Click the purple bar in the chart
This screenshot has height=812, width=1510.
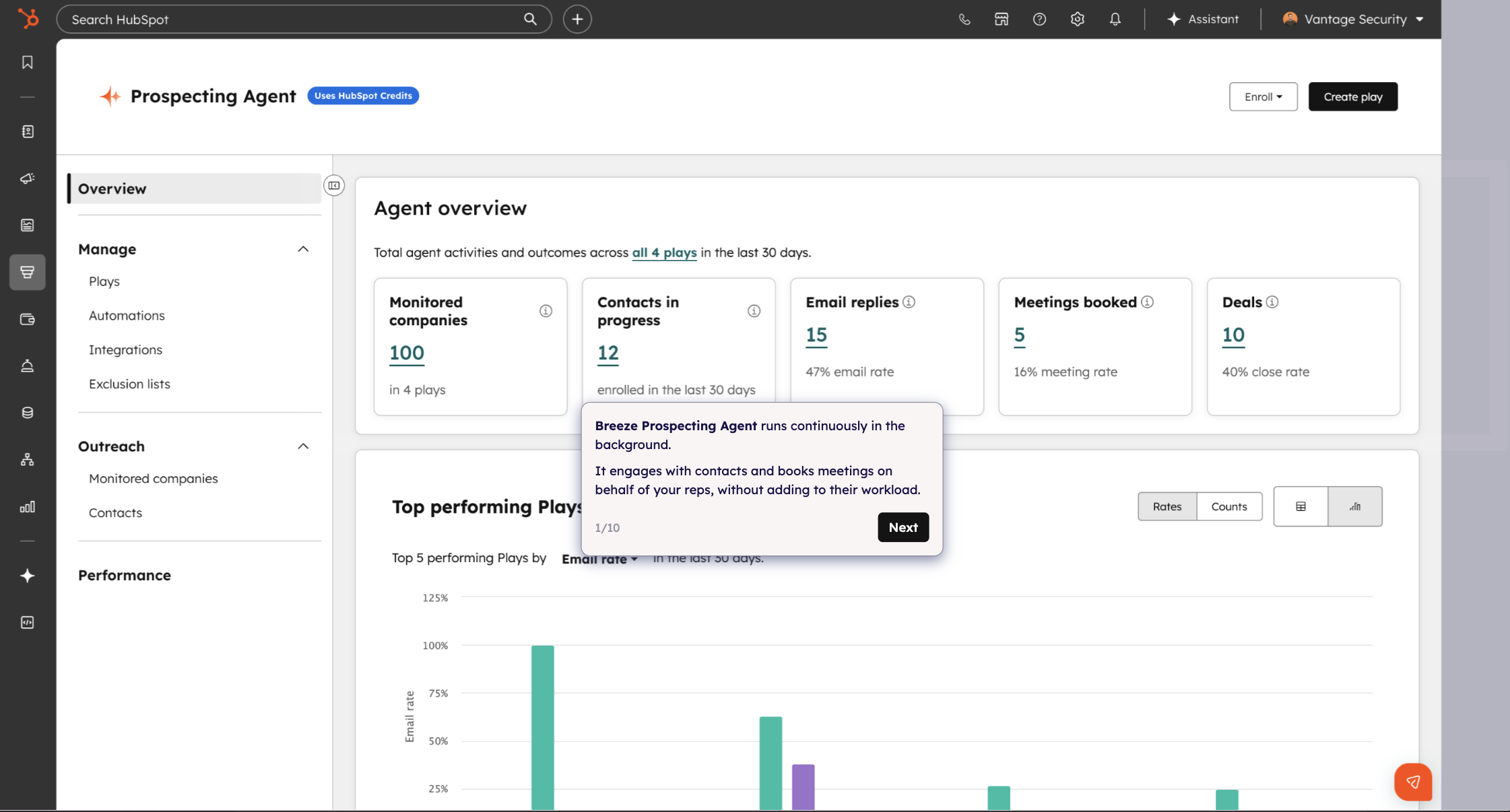(803, 787)
